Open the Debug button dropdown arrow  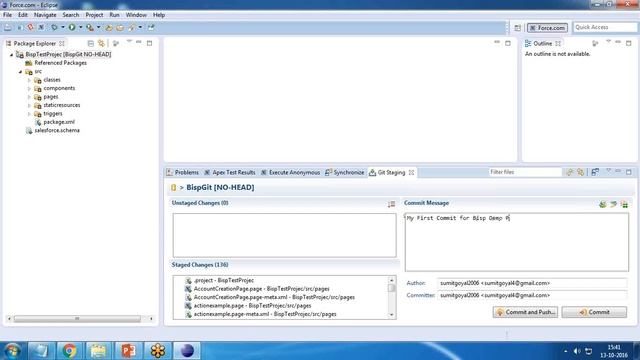[x=63, y=27]
